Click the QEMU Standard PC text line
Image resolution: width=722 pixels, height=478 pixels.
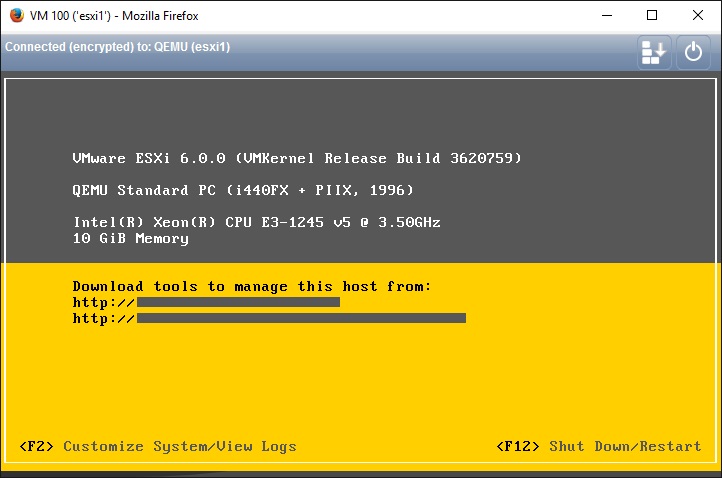click(243, 190)
